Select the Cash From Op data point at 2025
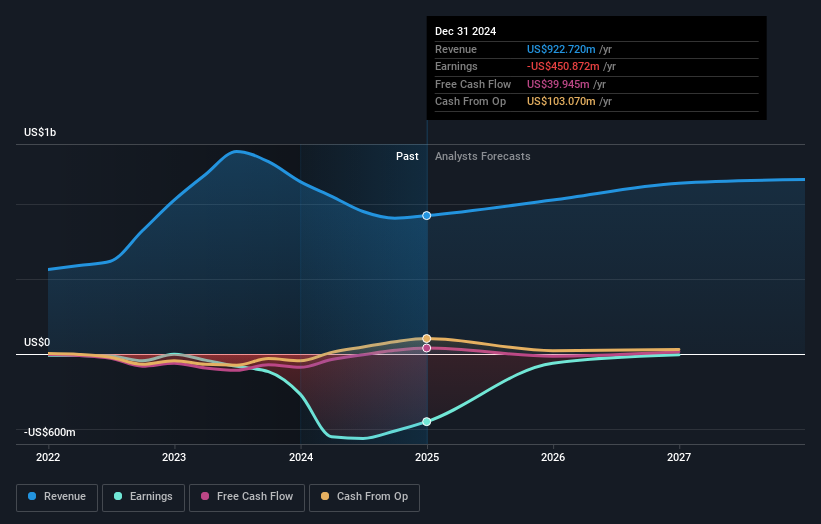This screenshot has width=821, height=524. (427, 339)
